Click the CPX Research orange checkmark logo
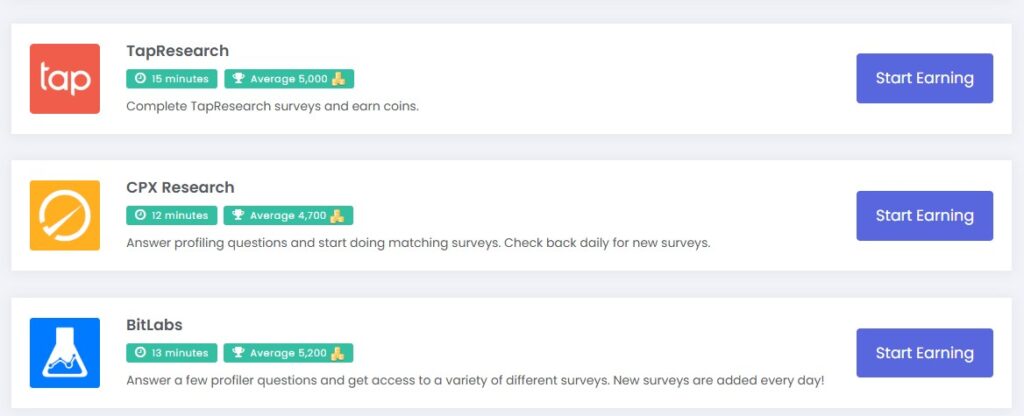 point(65,215)
